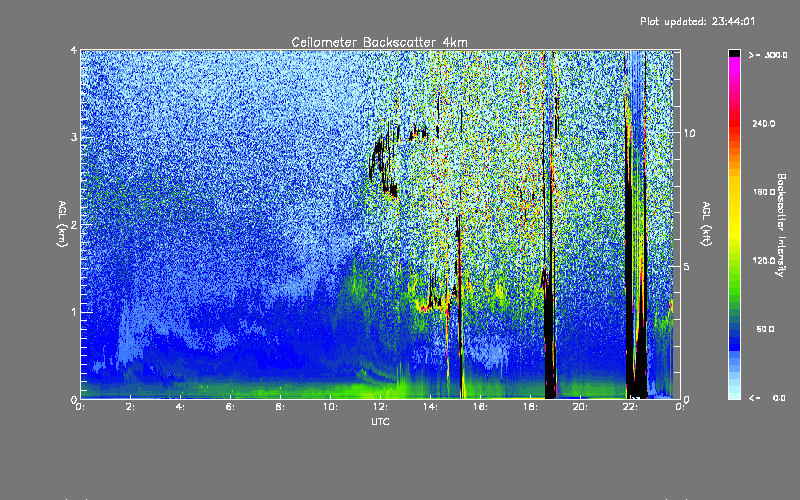Click the "120.0" colorbar value
Viewport: 800px width, 500px height.
pyautogui.click(x=764, y=260)
